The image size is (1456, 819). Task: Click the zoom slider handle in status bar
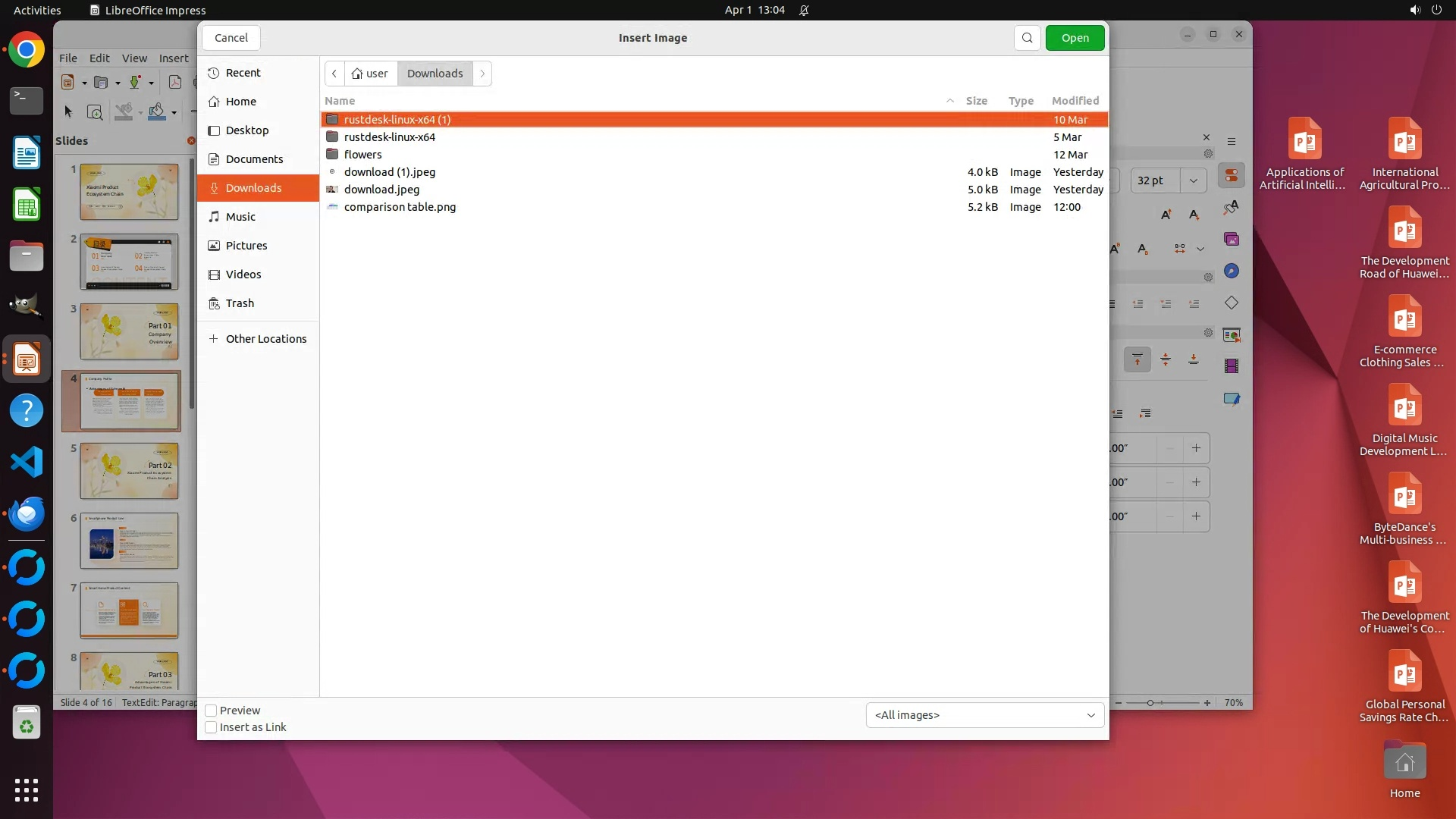[1150, 703]
